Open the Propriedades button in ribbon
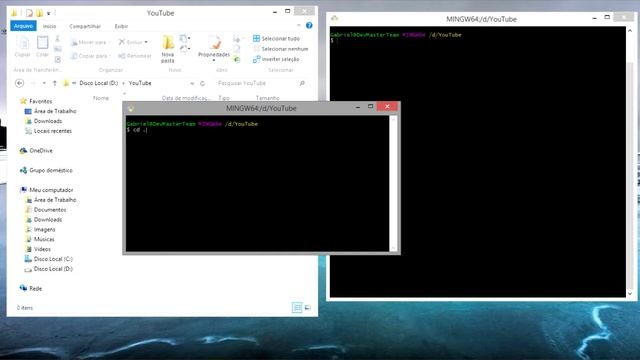 tap(214, 48)
